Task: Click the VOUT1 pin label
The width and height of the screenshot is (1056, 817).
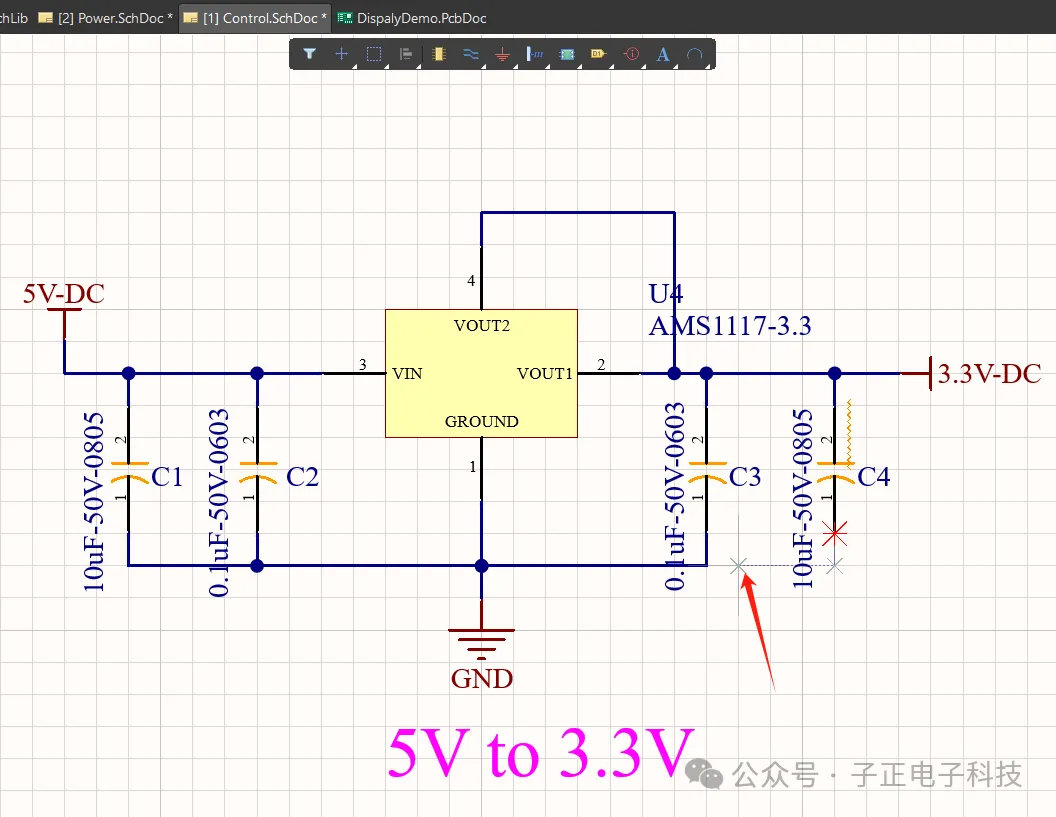Action: [x=544, y=373]
